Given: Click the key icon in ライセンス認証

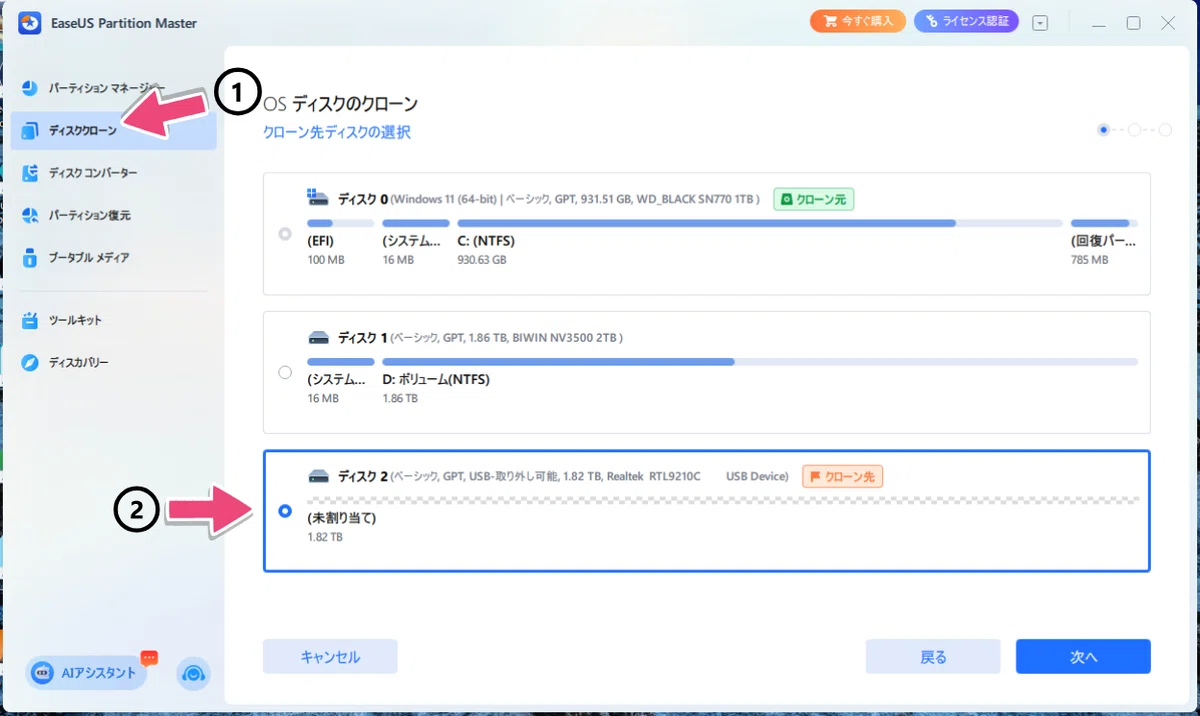Looking at the screenshot, I should point(932,21).
